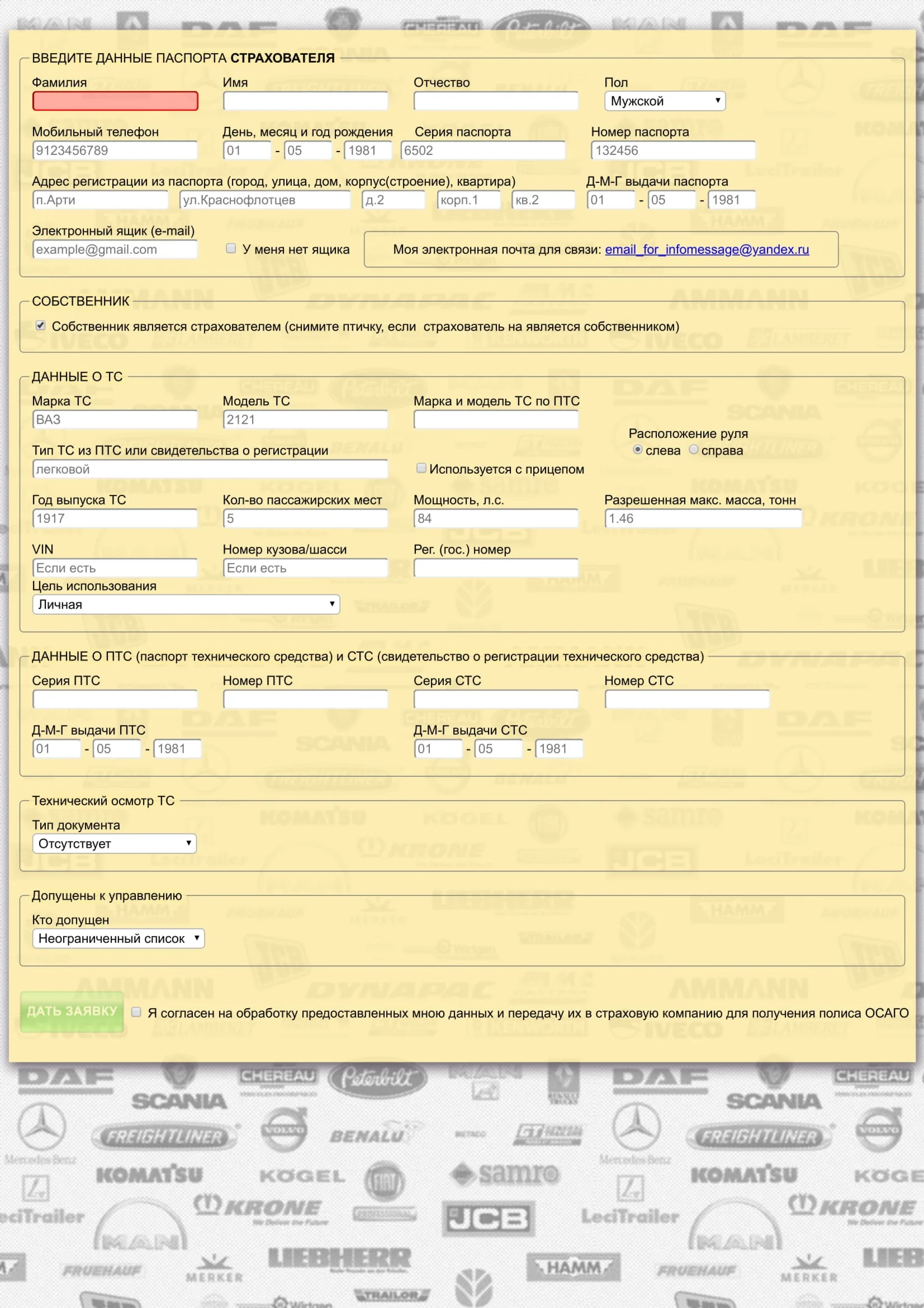The height and width of the screenshot is (1308, 924).
Task: Select the 'слева' steering wheel radio button
Action: point(638,450)
